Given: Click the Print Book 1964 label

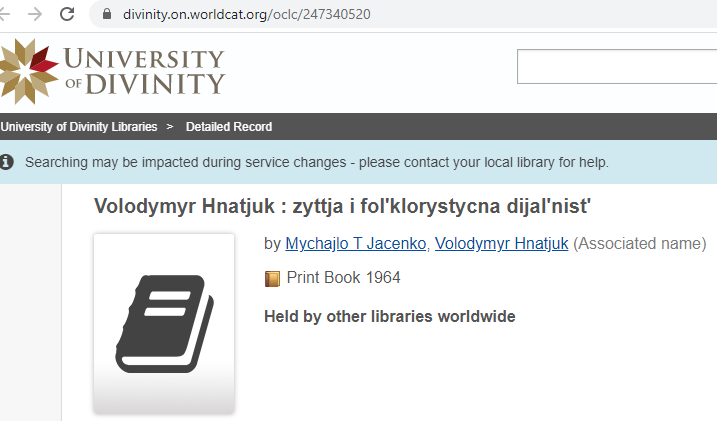Looking at the screenshot, I should [343, 278].
